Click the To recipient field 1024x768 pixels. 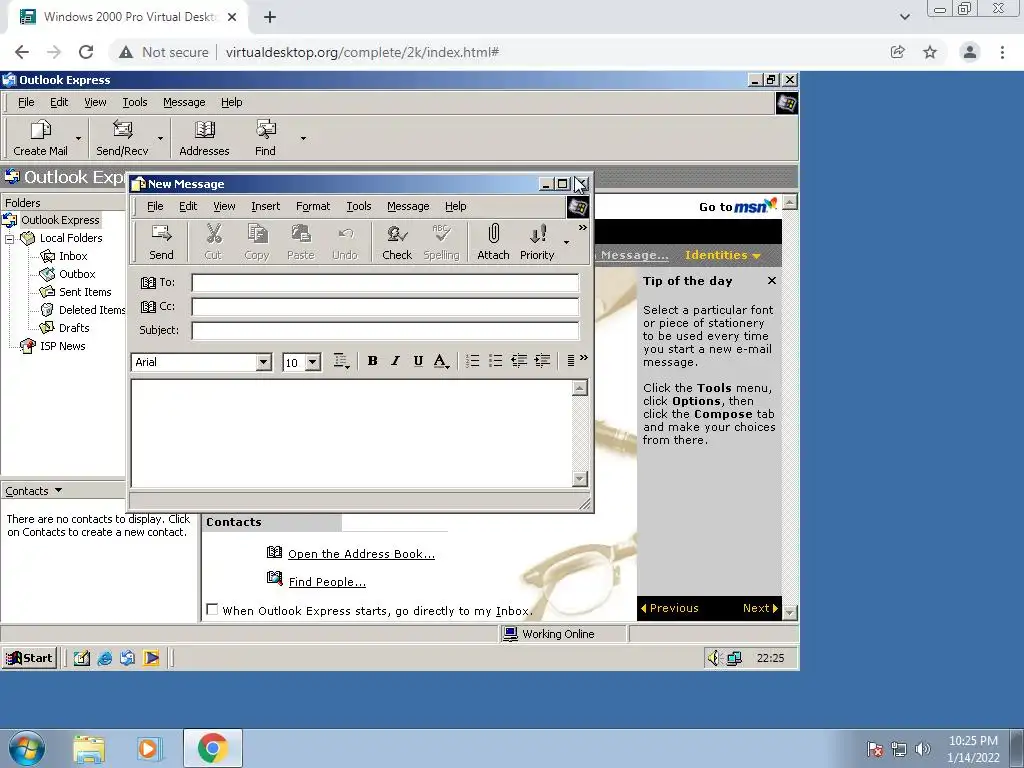tap(385, 283)
